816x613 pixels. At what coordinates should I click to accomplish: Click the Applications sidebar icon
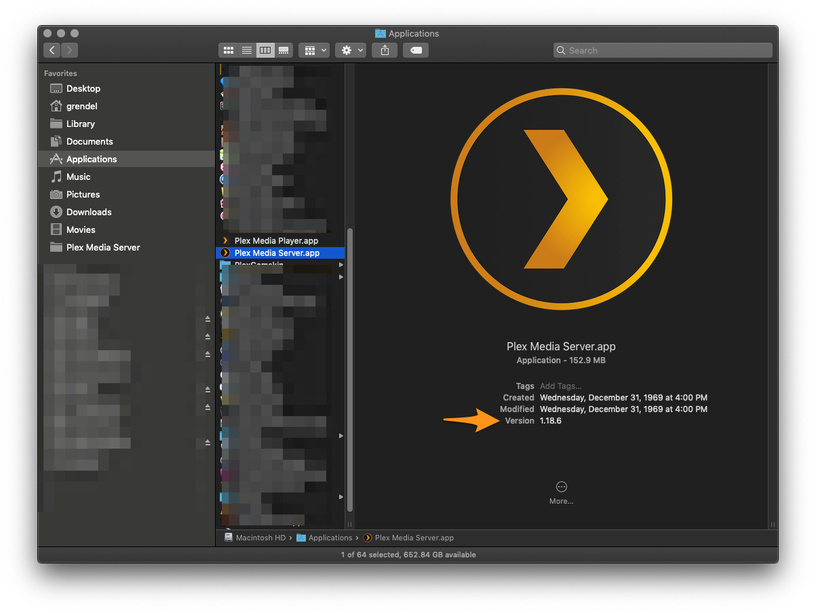pos(56,159)
